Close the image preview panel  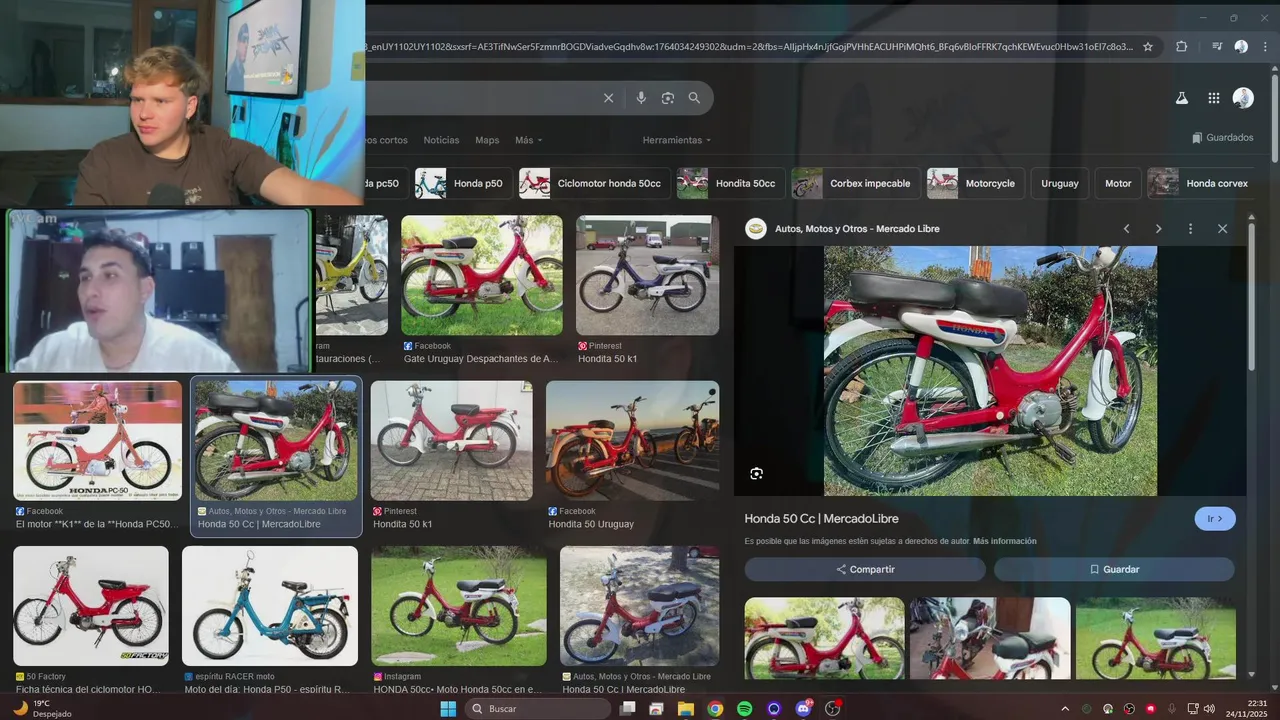click(1222, 229)
